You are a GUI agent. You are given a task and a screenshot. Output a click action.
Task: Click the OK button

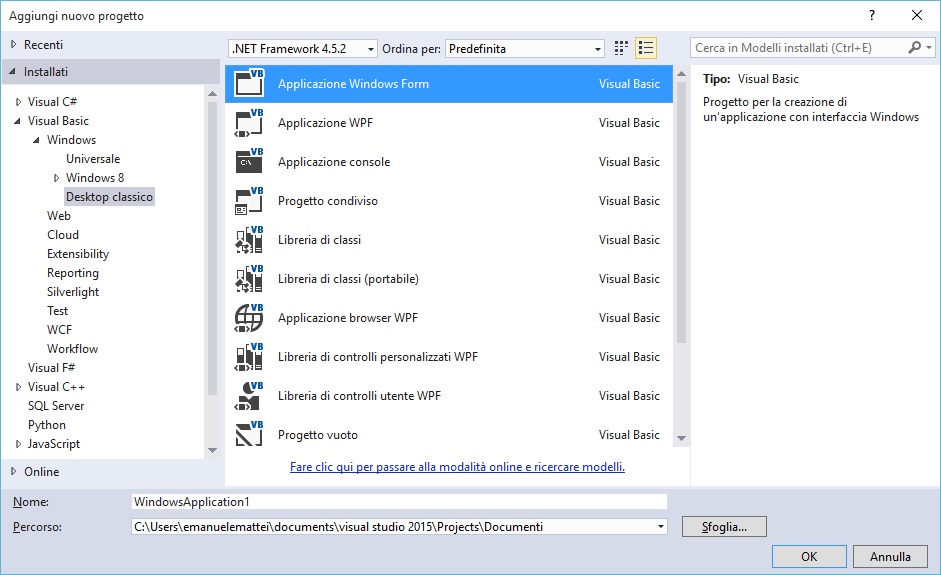coord(809,556)
